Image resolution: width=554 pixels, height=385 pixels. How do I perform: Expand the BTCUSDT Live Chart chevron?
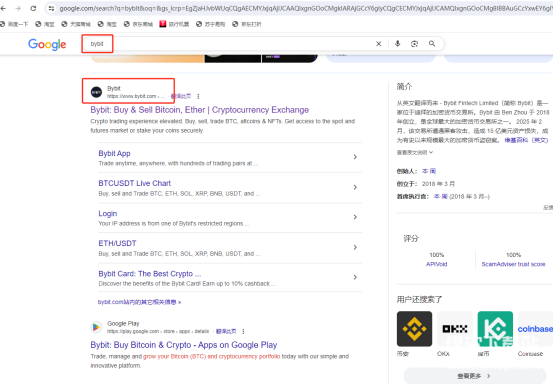pos(355,187)
